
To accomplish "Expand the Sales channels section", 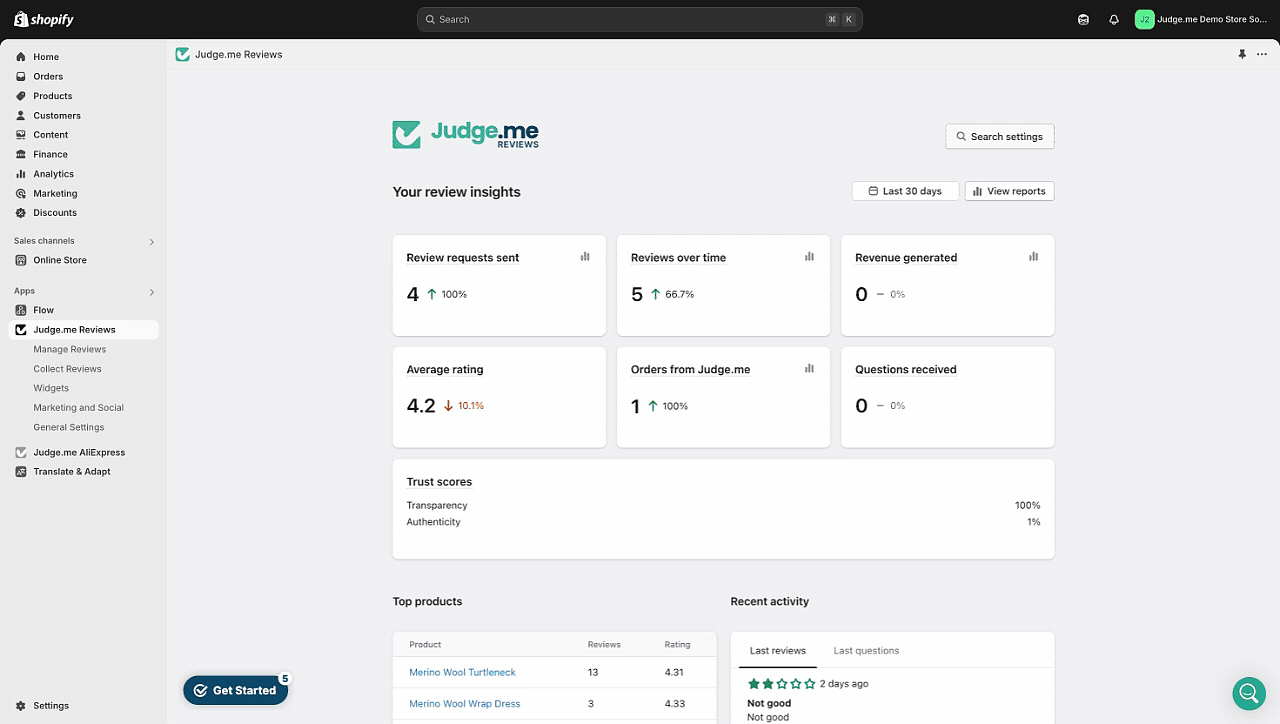I will click(x=152, y=241).
